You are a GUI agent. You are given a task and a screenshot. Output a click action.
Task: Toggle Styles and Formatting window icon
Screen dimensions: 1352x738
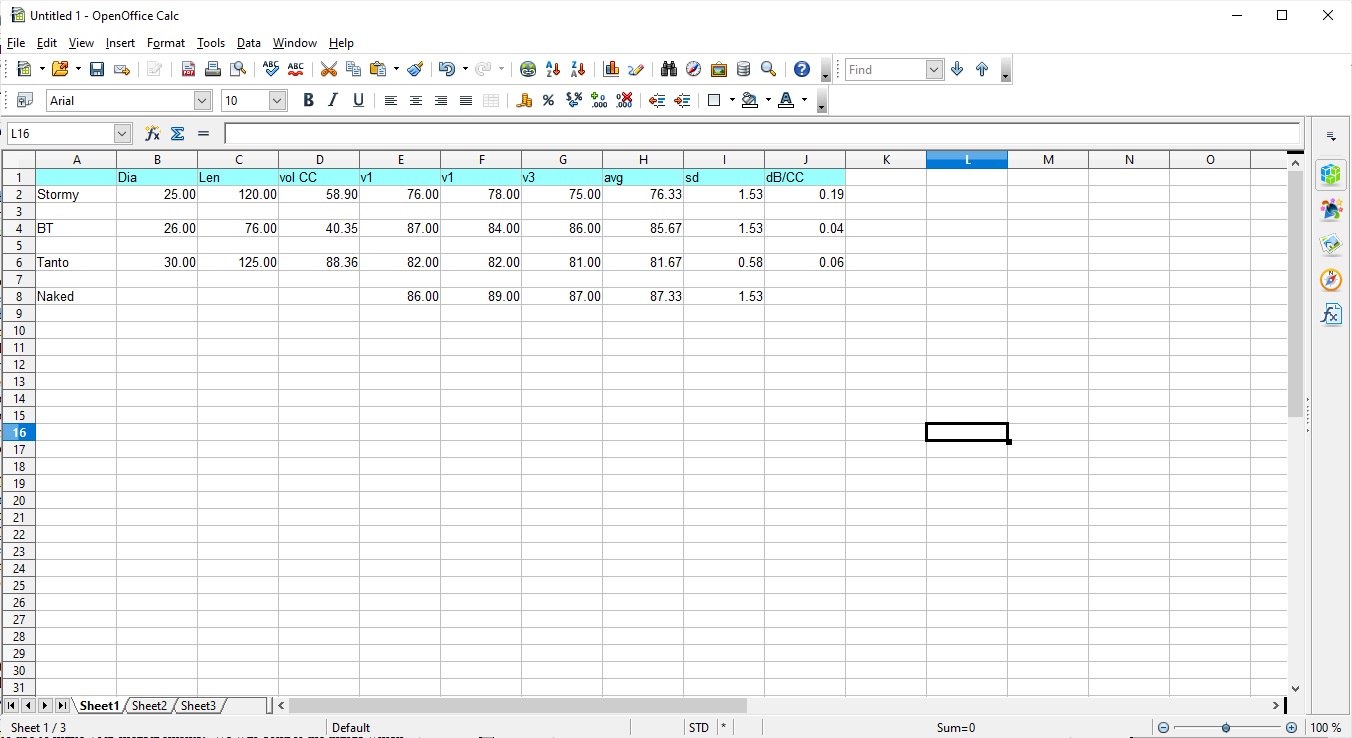26,100
